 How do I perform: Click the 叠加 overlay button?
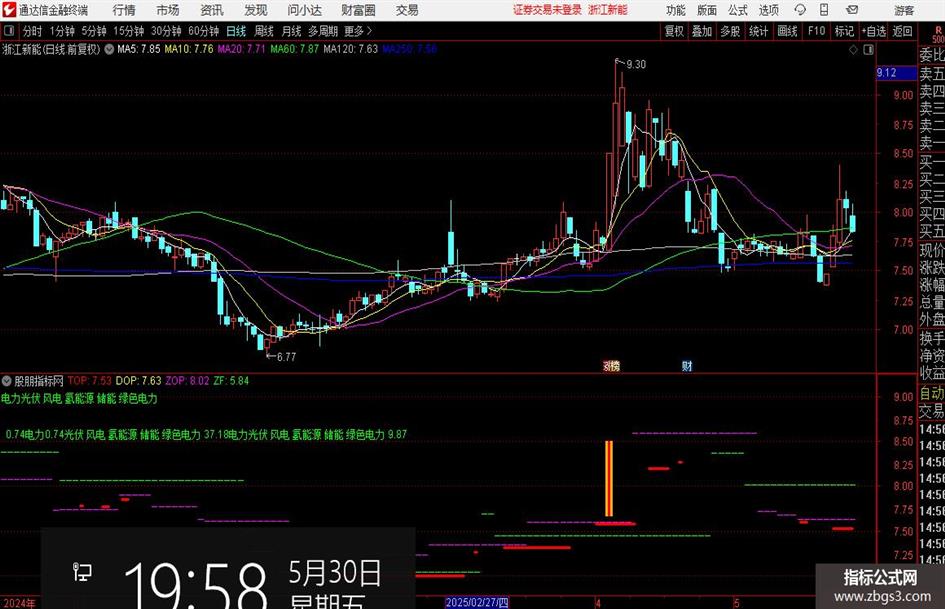pos(702,31)
